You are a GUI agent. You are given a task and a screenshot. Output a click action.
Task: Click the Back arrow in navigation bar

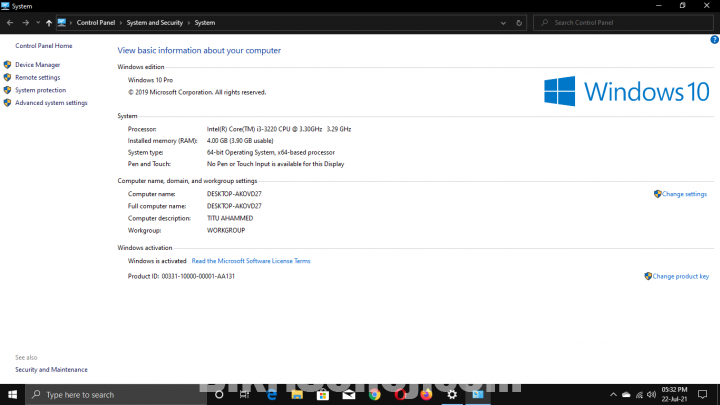[x=10, y=22]
